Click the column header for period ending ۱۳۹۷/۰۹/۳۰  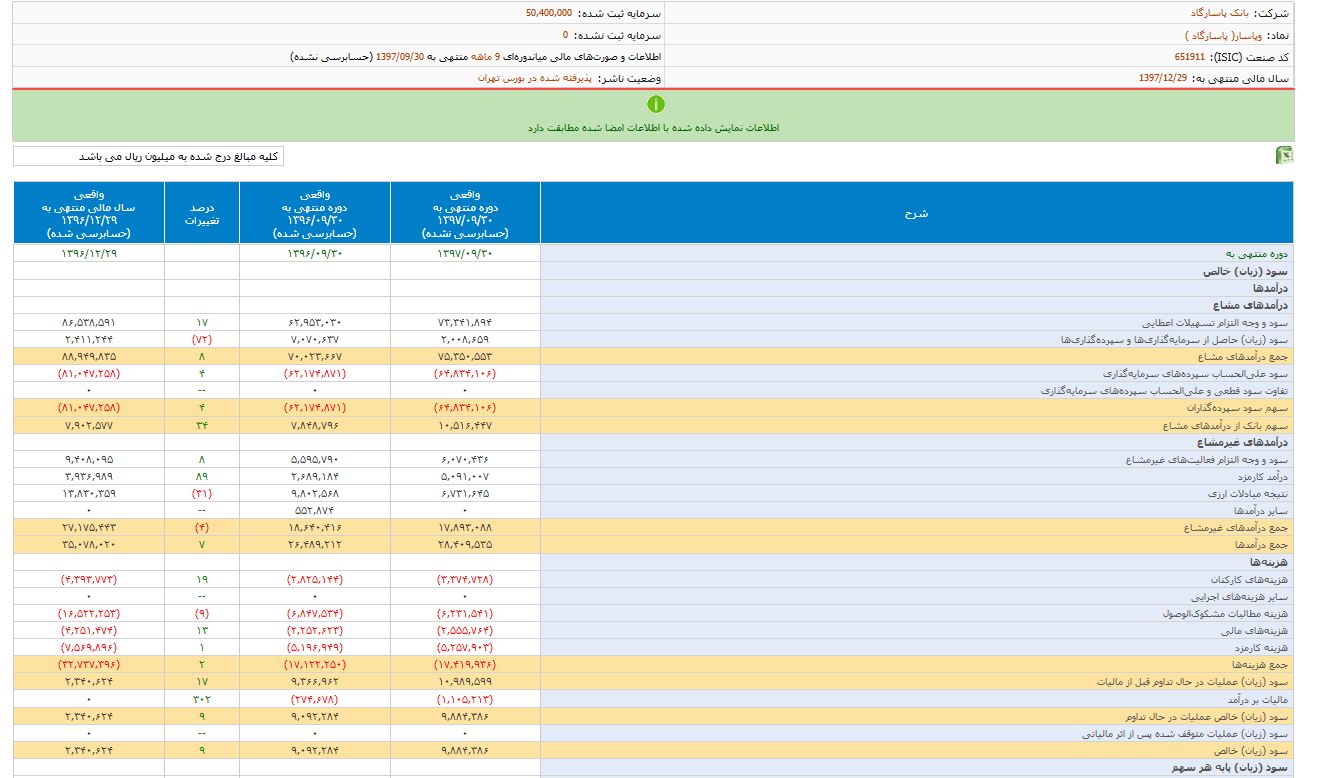[465, 213]
